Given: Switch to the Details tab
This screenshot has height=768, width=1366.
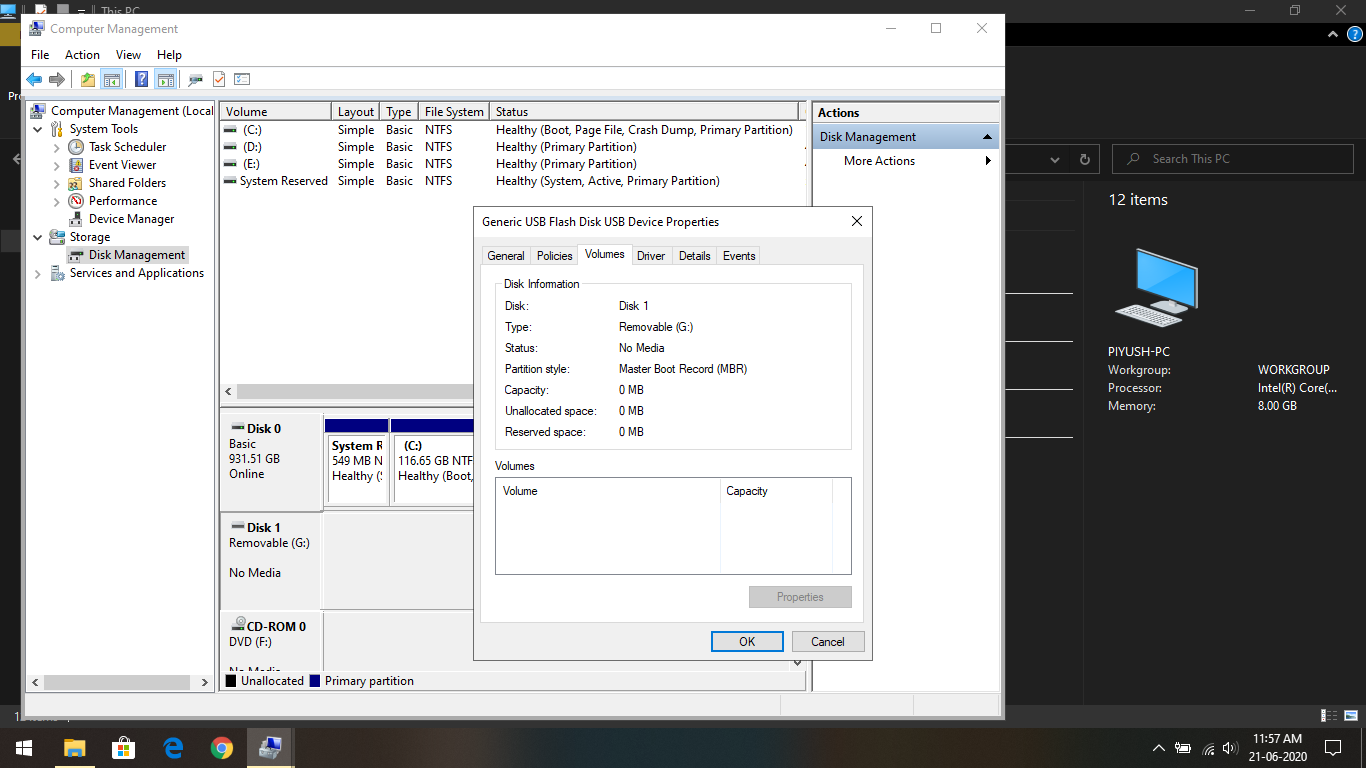Looking at the screenshot, I should coord(695,256).
